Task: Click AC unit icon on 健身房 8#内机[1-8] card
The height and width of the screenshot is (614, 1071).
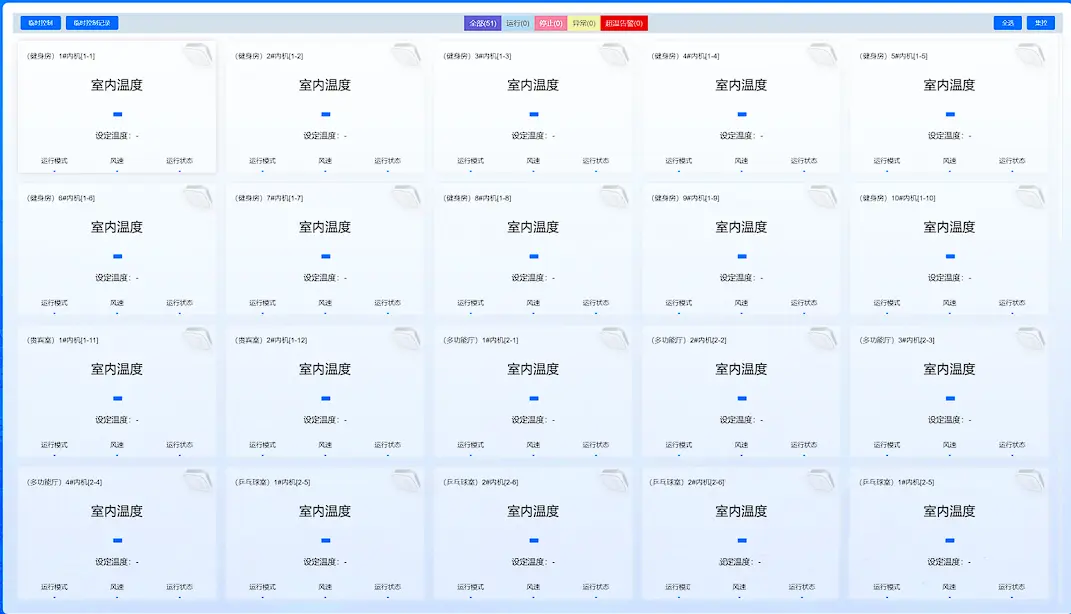Action: click(614, 197)
